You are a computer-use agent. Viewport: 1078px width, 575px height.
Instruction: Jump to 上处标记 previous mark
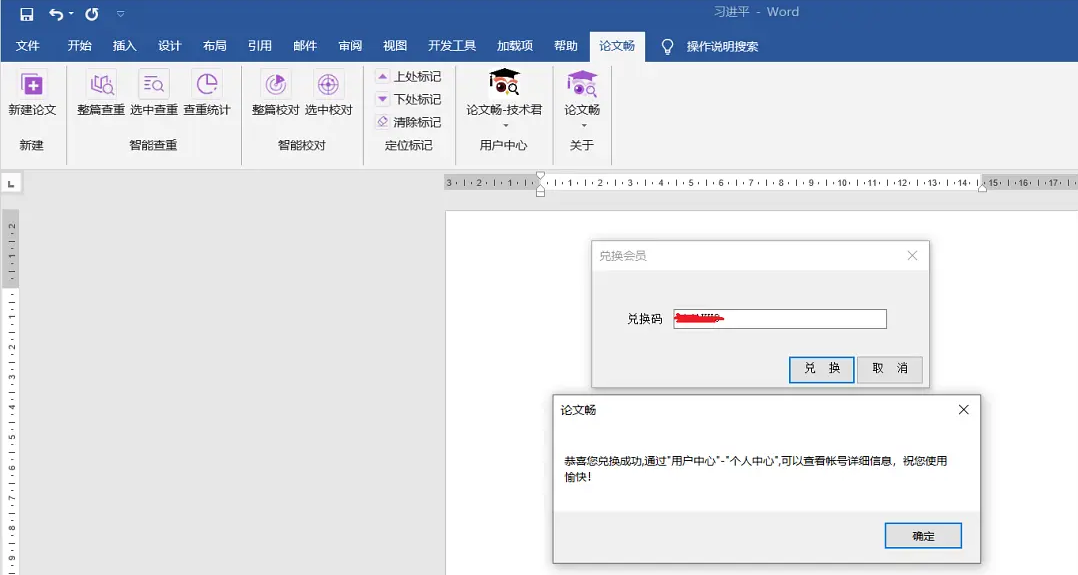[x=408, y=76]
